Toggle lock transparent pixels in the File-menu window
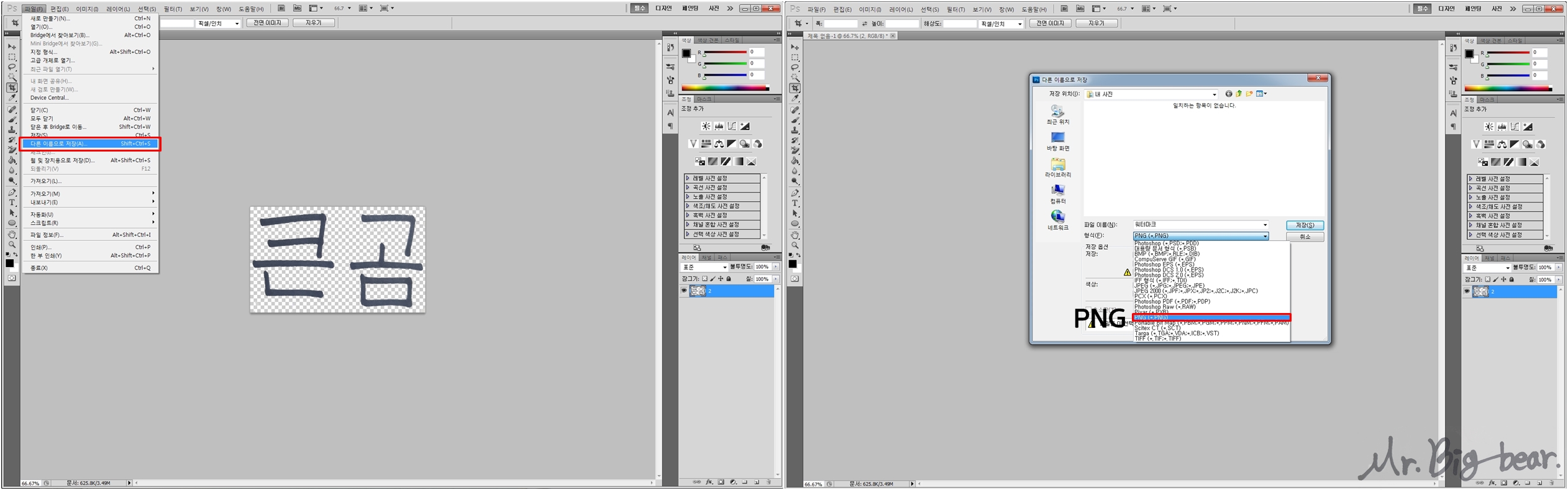 tap(704, 279)
